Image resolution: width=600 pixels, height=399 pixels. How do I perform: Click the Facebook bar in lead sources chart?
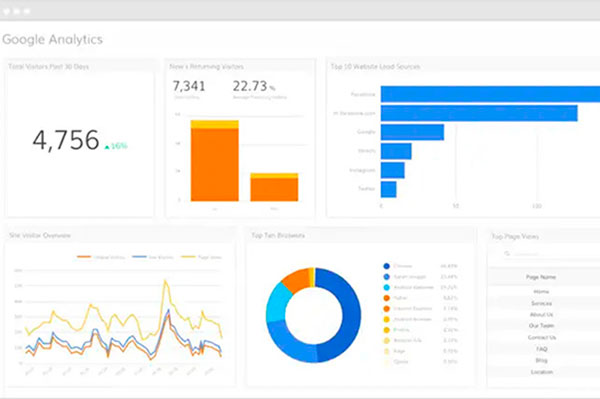coord(490,94)
